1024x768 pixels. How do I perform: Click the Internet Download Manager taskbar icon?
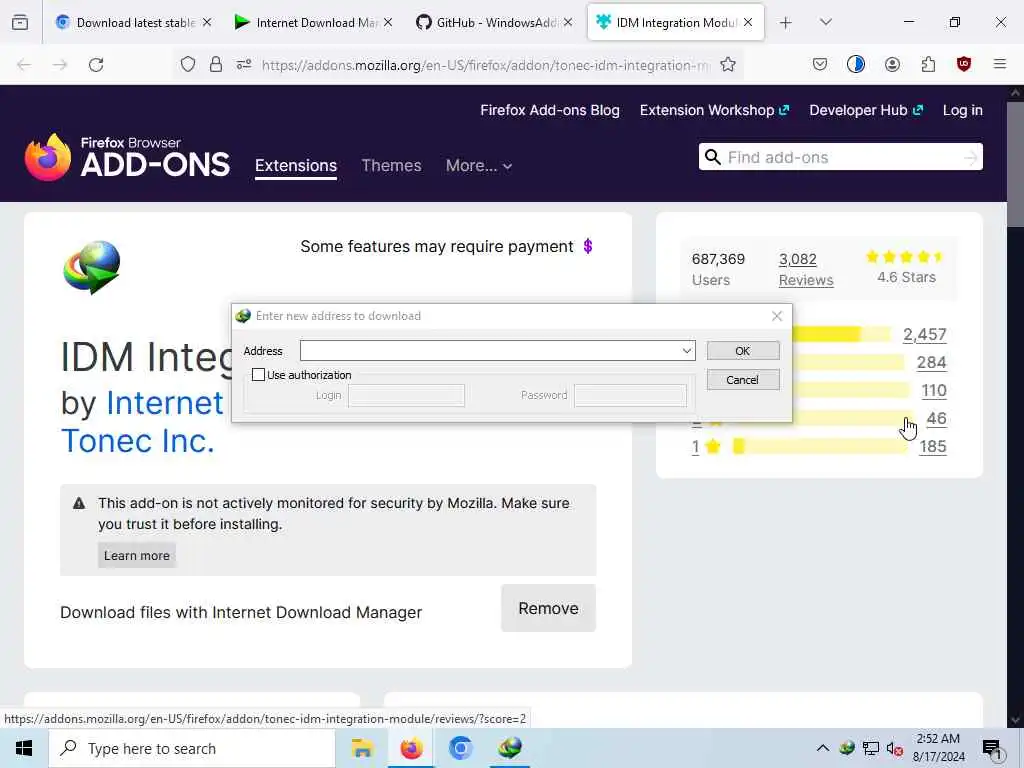coord(510,748)
